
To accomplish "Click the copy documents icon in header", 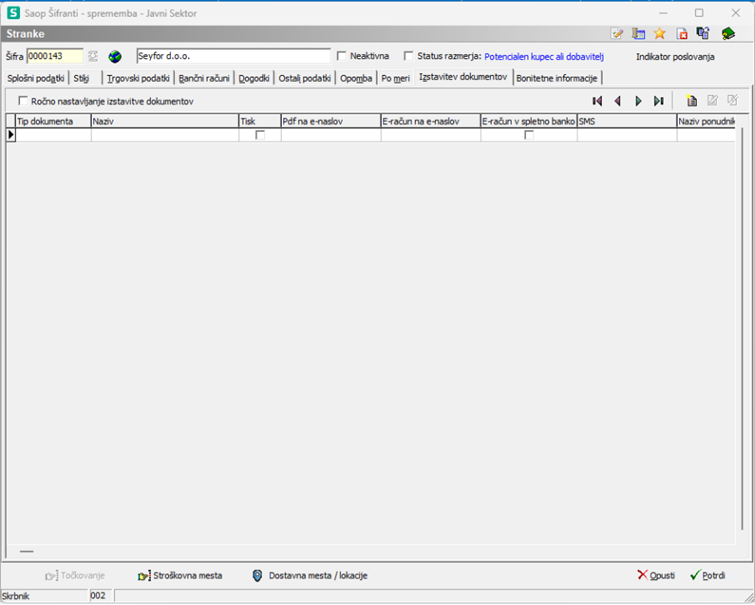I will click(703, 34).
